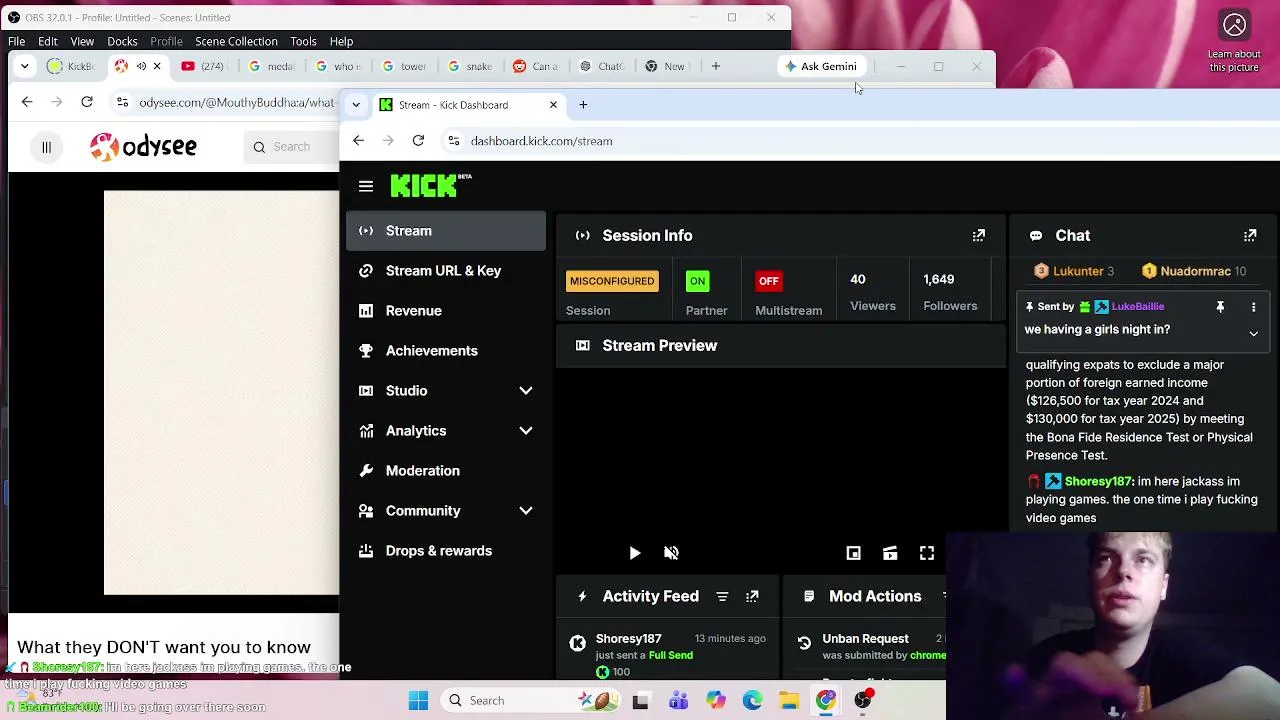Viewport: 1280px width, 720px height.
Task: Open the Activity Feed filter icon
Action: (x=722, y=596)
